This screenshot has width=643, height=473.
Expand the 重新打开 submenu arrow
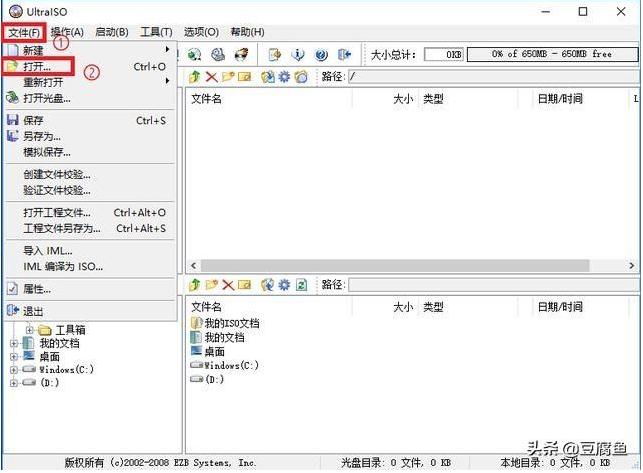[167, 81]
